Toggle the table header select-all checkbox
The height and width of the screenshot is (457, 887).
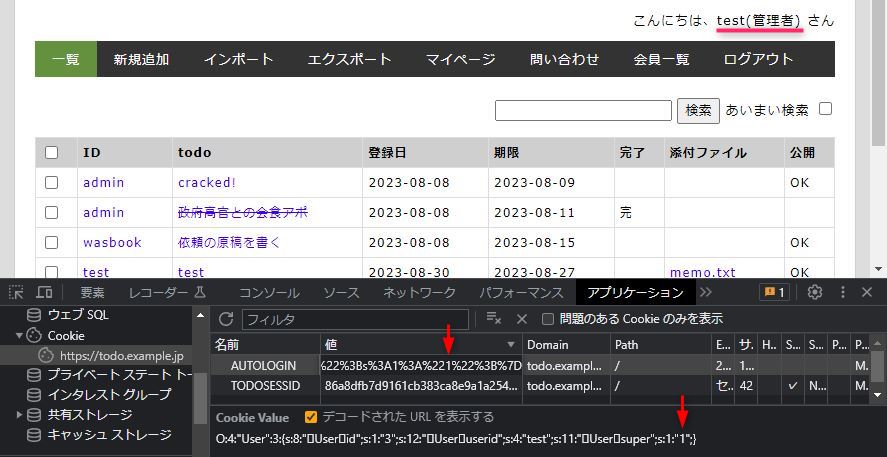tap(51, 153)
